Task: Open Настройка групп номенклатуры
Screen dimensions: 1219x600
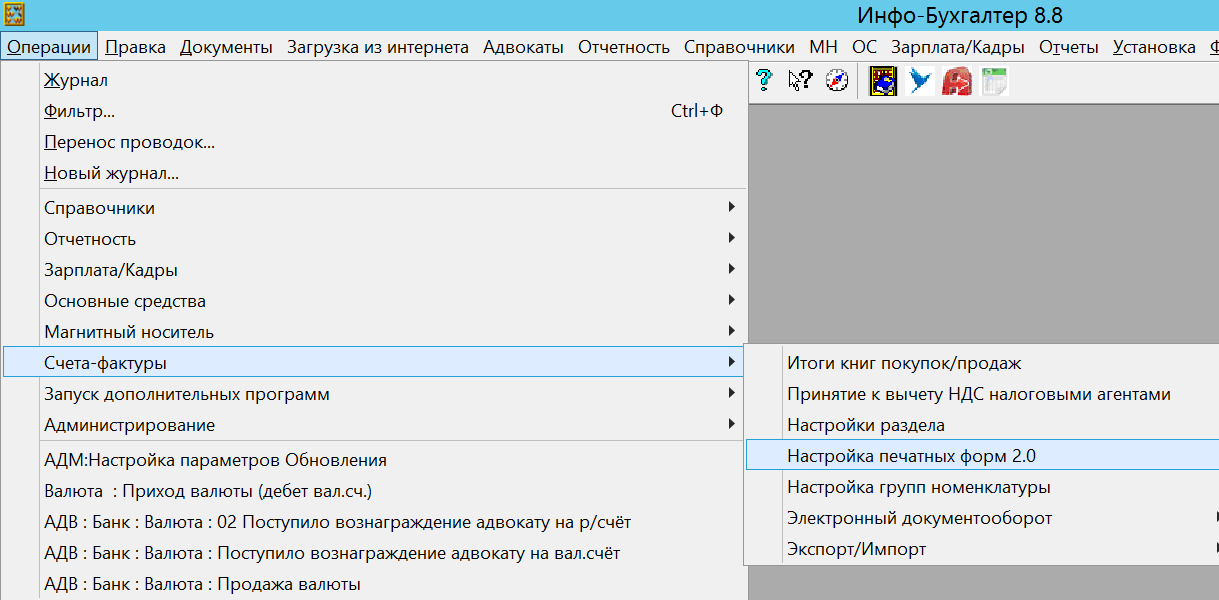Action: (x=983, y=487)
